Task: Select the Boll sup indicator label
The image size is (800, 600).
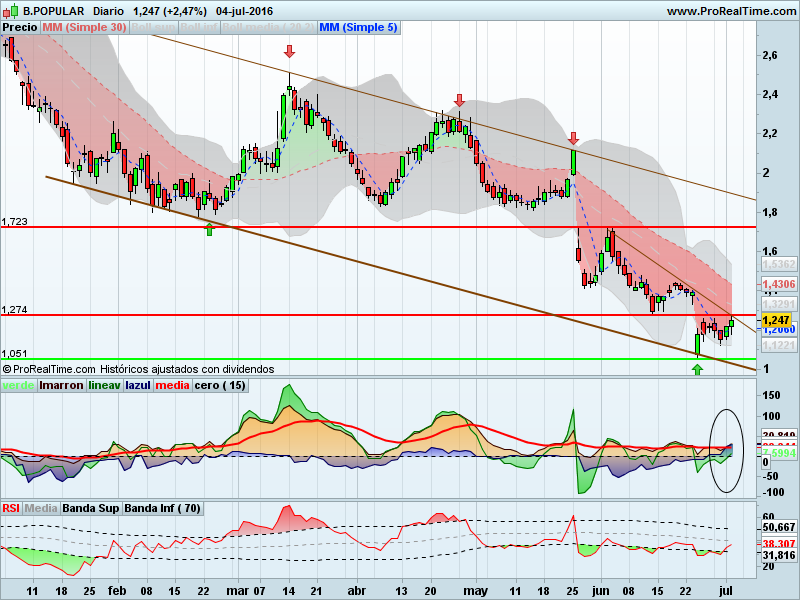Action: point(154,28)
